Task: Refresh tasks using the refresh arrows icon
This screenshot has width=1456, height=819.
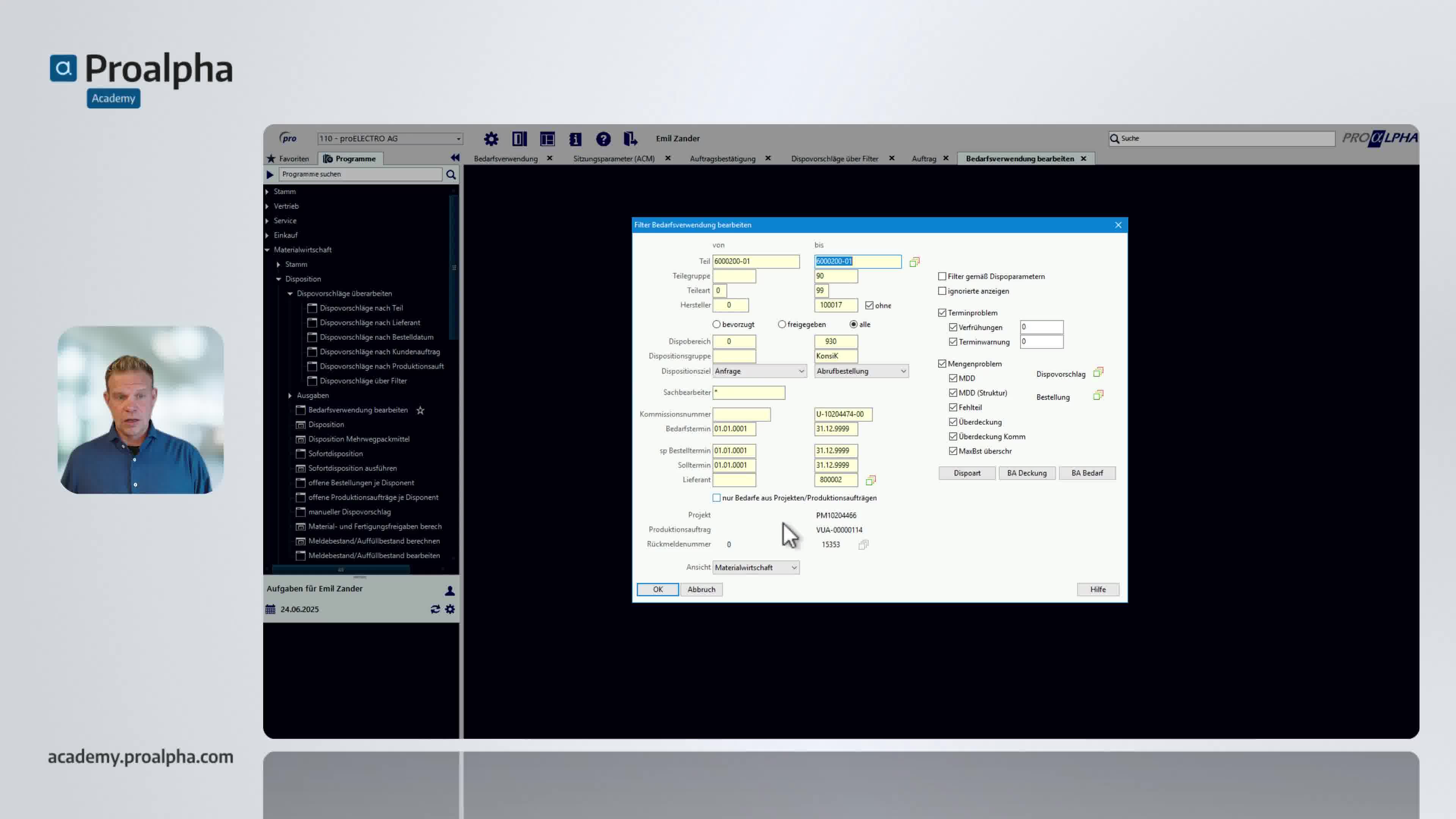Action: 435,609
